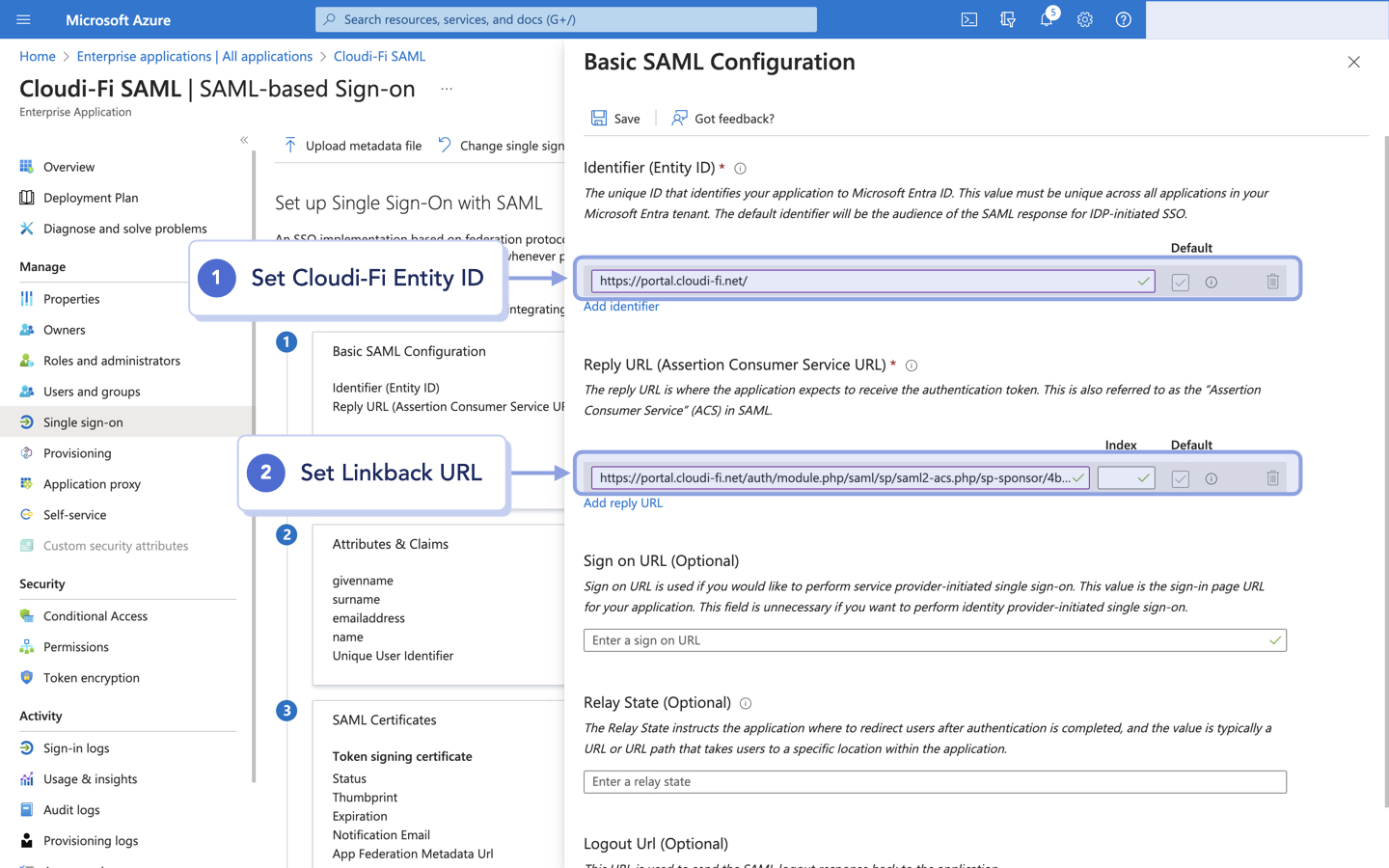
Task: Open the Settings gear in the top bar
Action: tap(1084, 19)
